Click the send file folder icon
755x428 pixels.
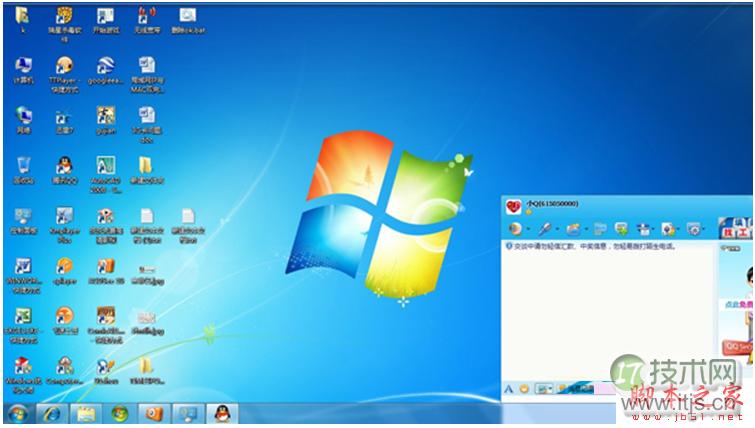coord(572,229)
